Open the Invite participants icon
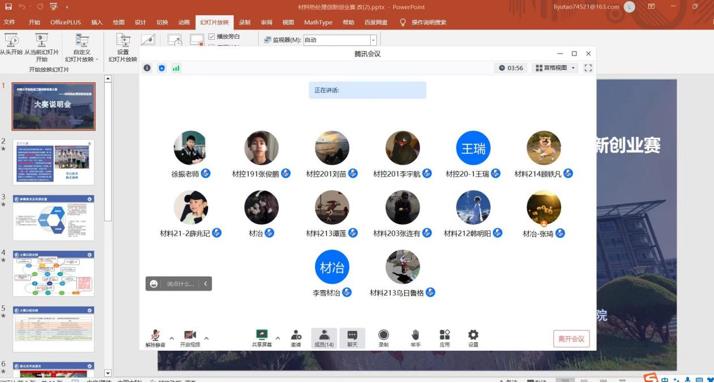714x383 pixels. (296, 338)
